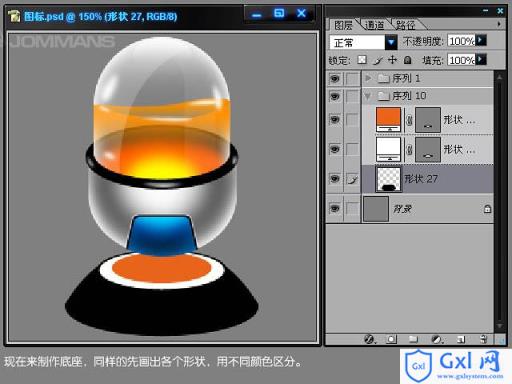The width and height of the screenshot is (512, 384).
Task: Click the vector mask thumbnail of orange layer
Action: click(428, 120)
